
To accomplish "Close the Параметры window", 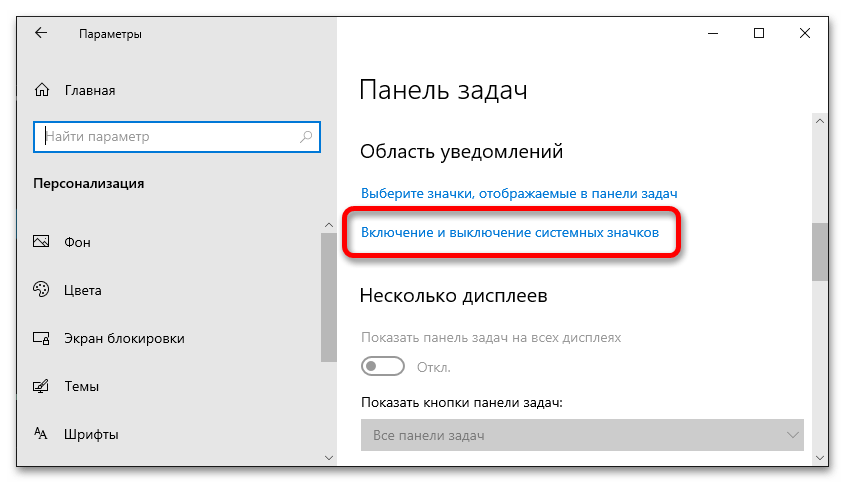I will pyautogui.click(x=805, y=33).
